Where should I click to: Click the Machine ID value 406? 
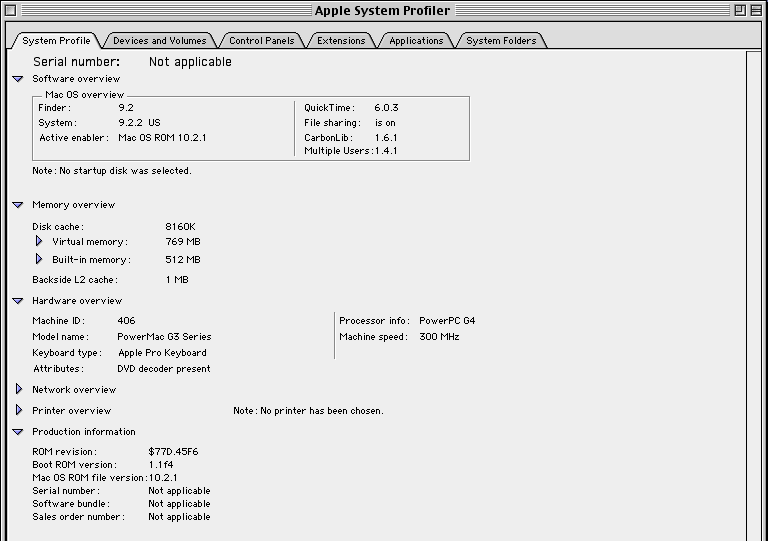(x=126, y=321)
